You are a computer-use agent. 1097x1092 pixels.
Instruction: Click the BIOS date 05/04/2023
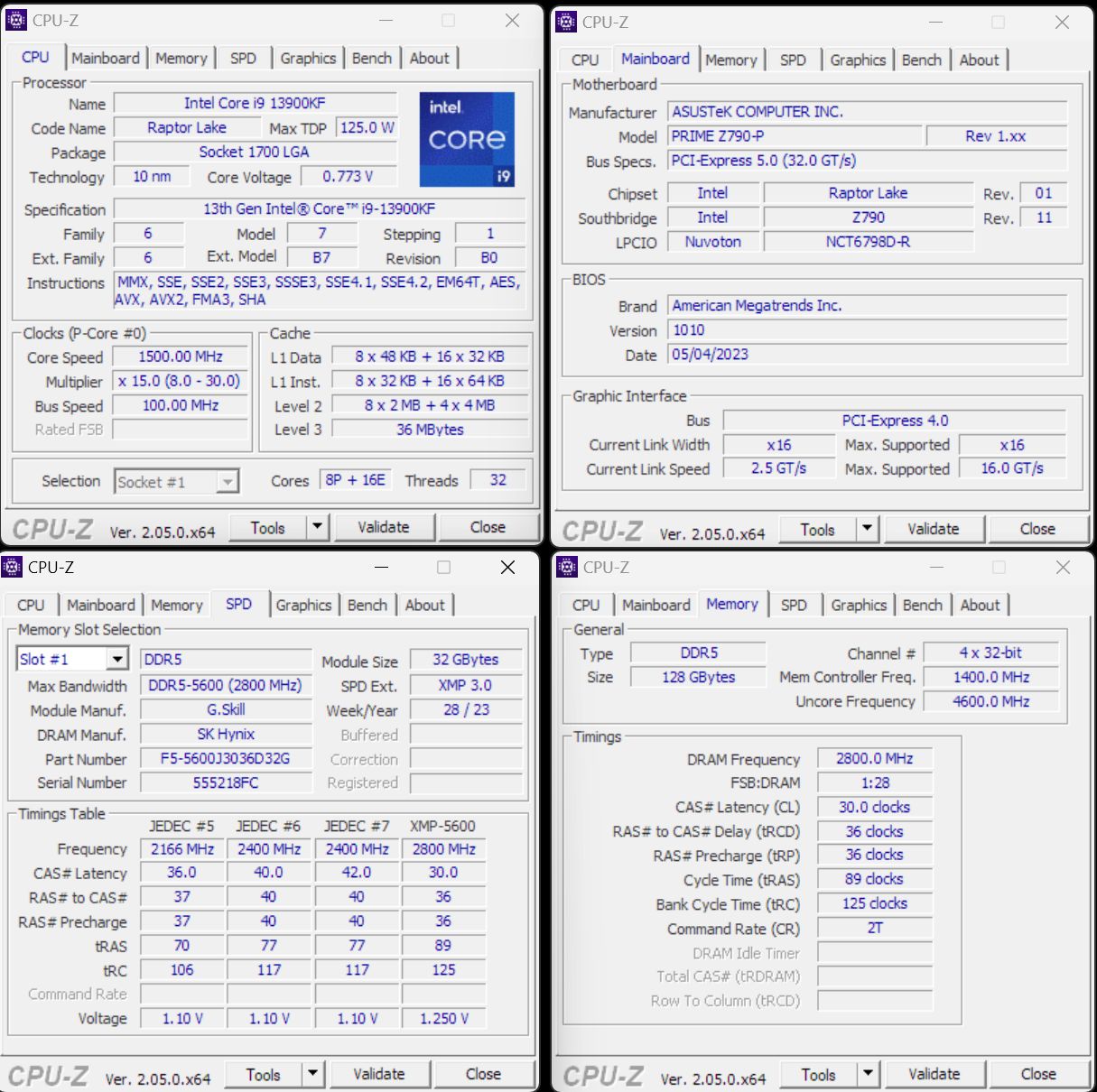[x=868, y=355]
